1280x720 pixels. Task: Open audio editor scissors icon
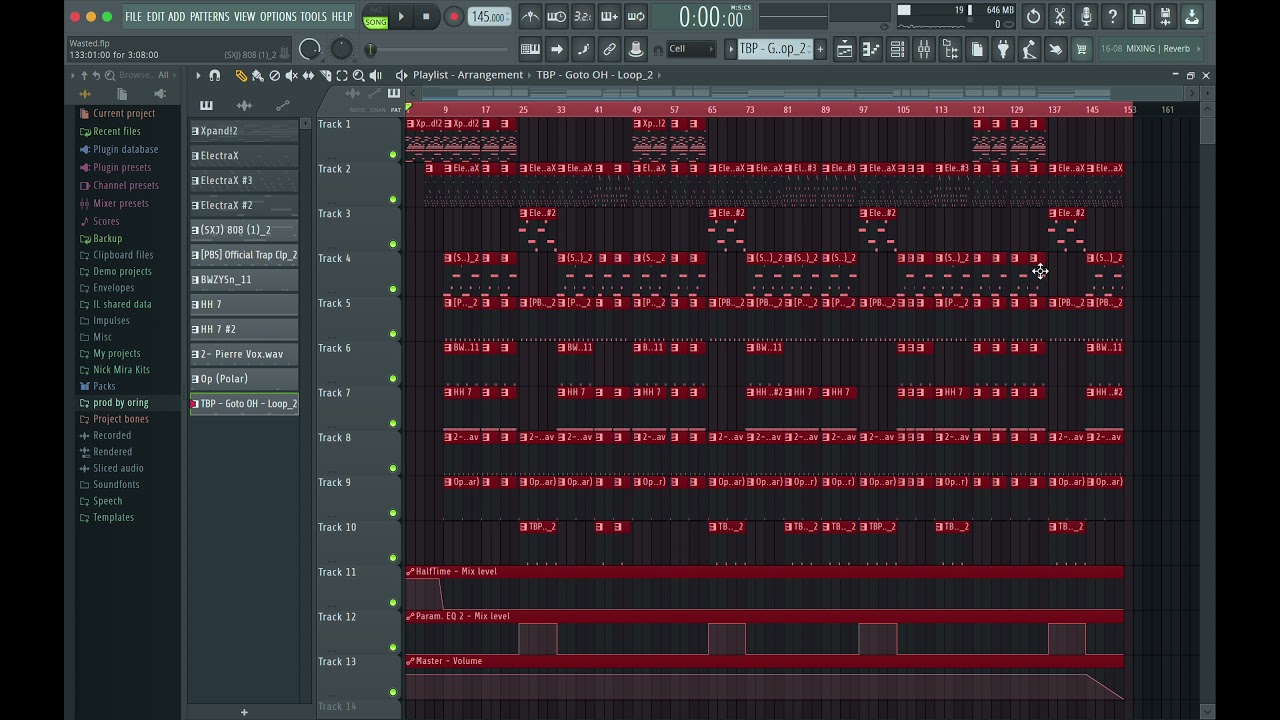(1059, 16)
